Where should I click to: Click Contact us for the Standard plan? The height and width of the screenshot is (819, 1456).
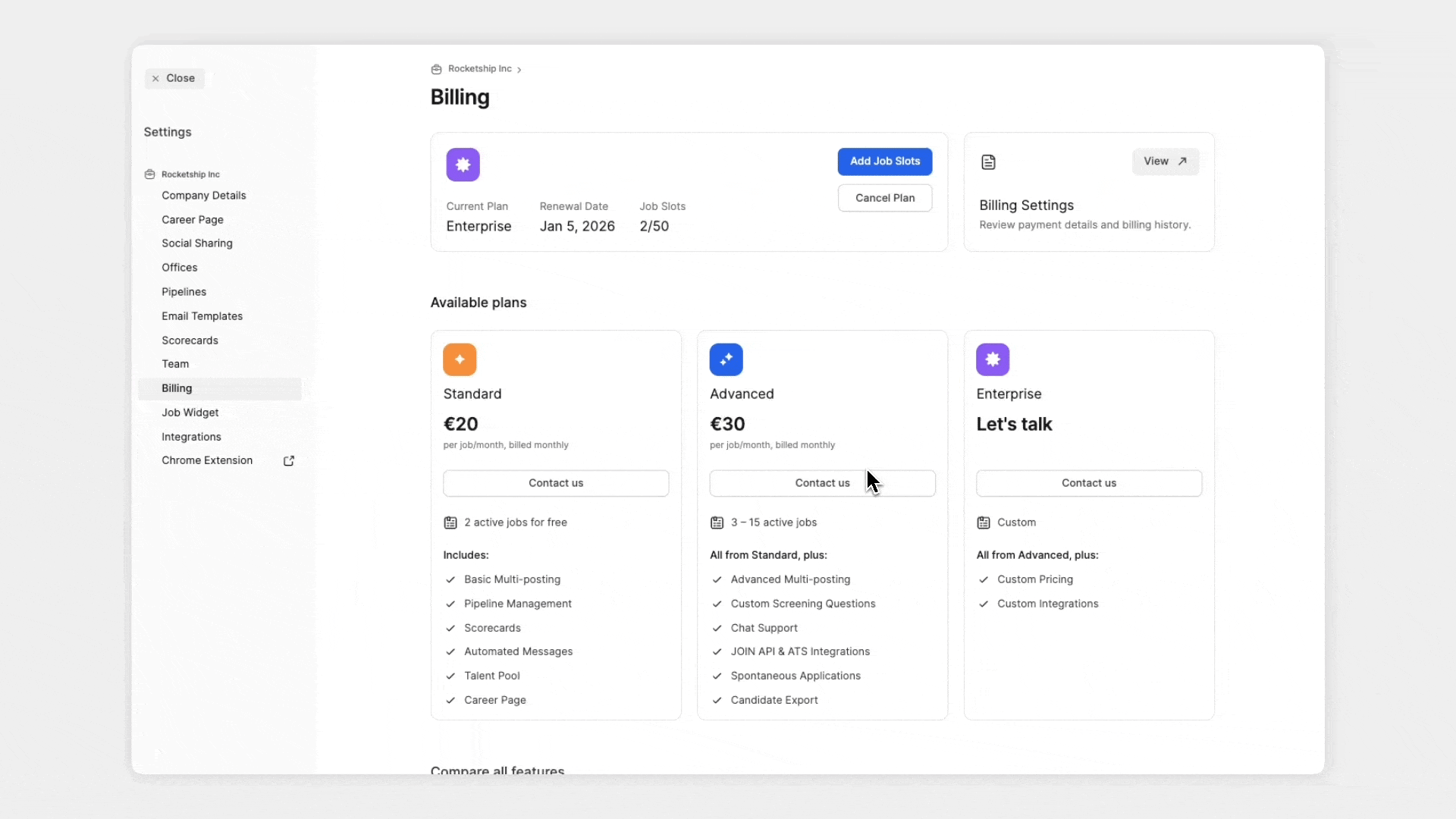555,483
